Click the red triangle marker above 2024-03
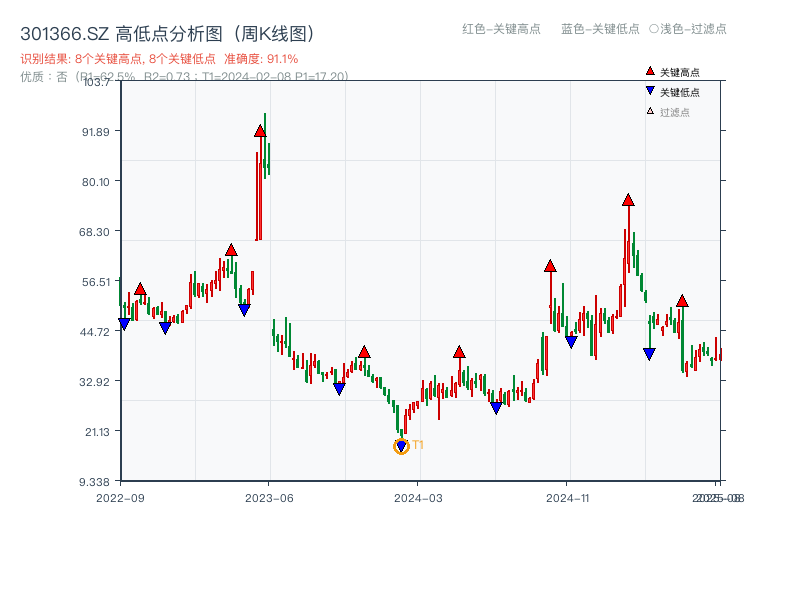 tap(460, 351)
